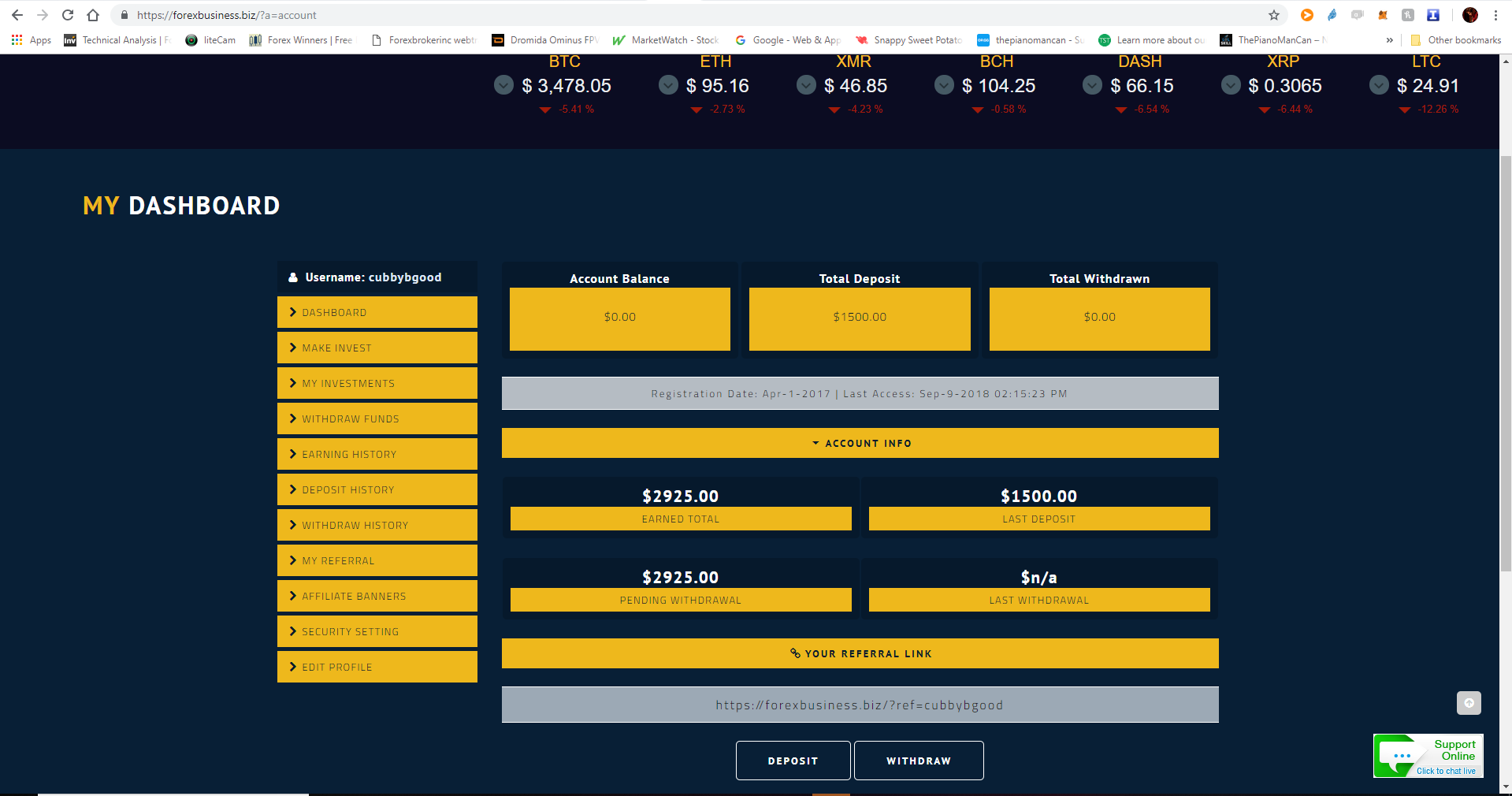
Task: Open the Other bookmarks folder
Action: click(x=1455, y=40)
